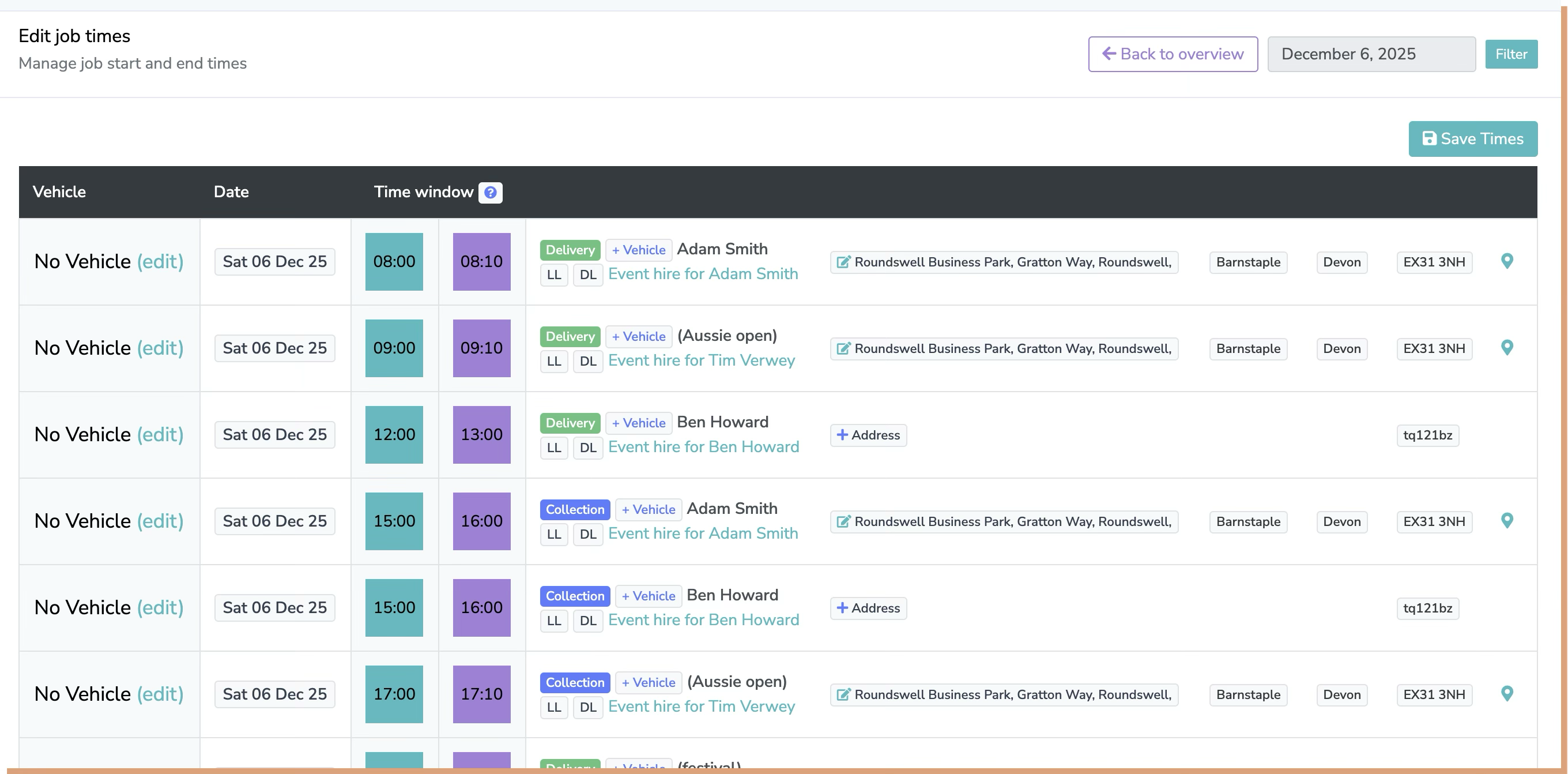Open map pin for 09:00 Aussie open delivery
Screen dimensions: 1568x774
pos(1506,348)
